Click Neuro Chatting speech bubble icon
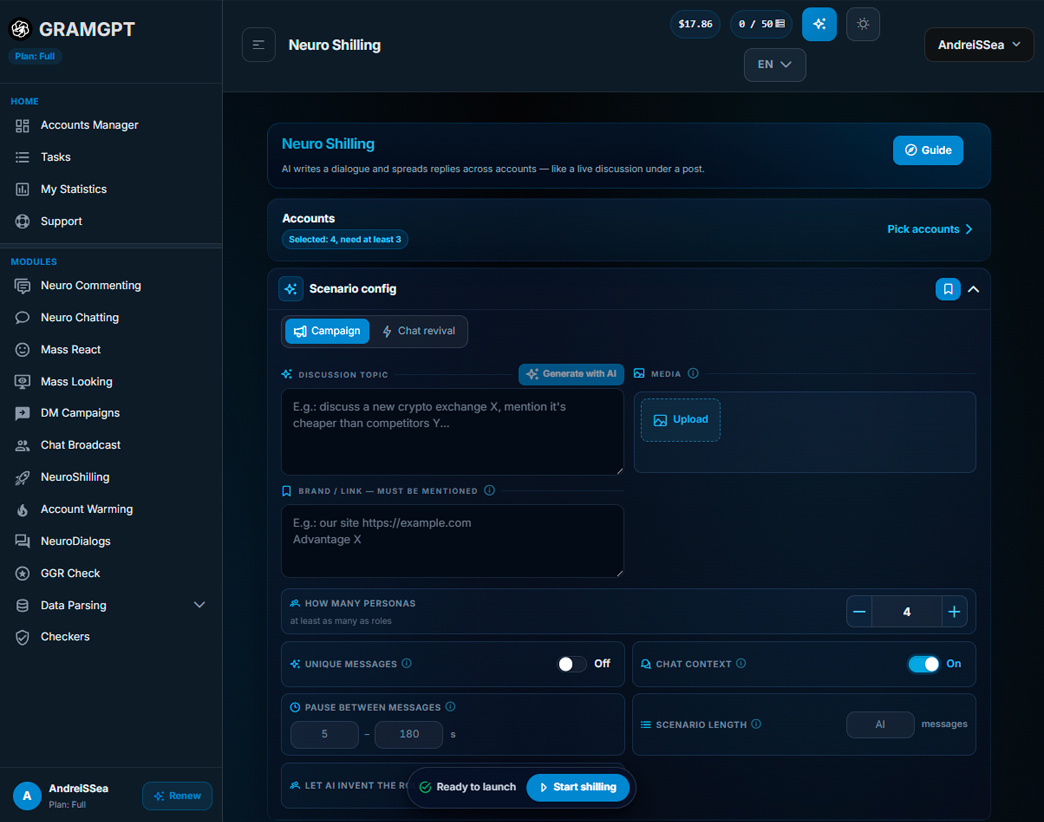This screenshot has height=822, width=1044. (x=23, y=318)
